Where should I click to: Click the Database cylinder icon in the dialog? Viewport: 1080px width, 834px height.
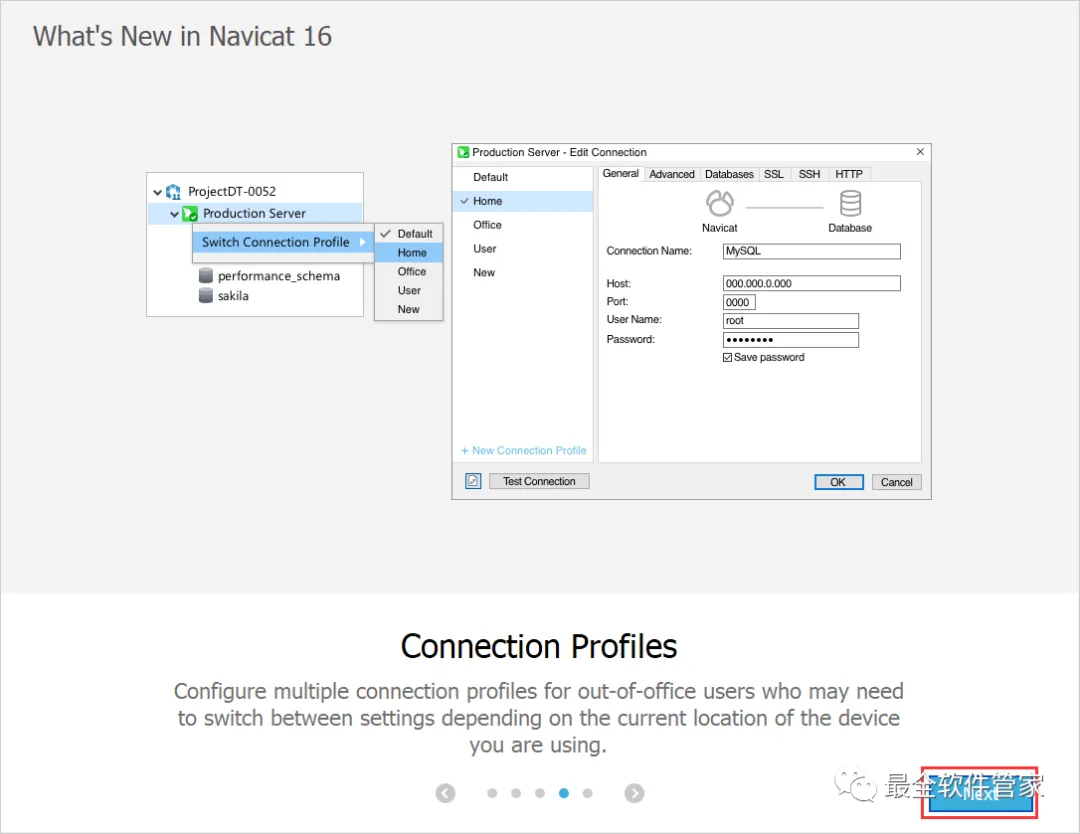850,204
